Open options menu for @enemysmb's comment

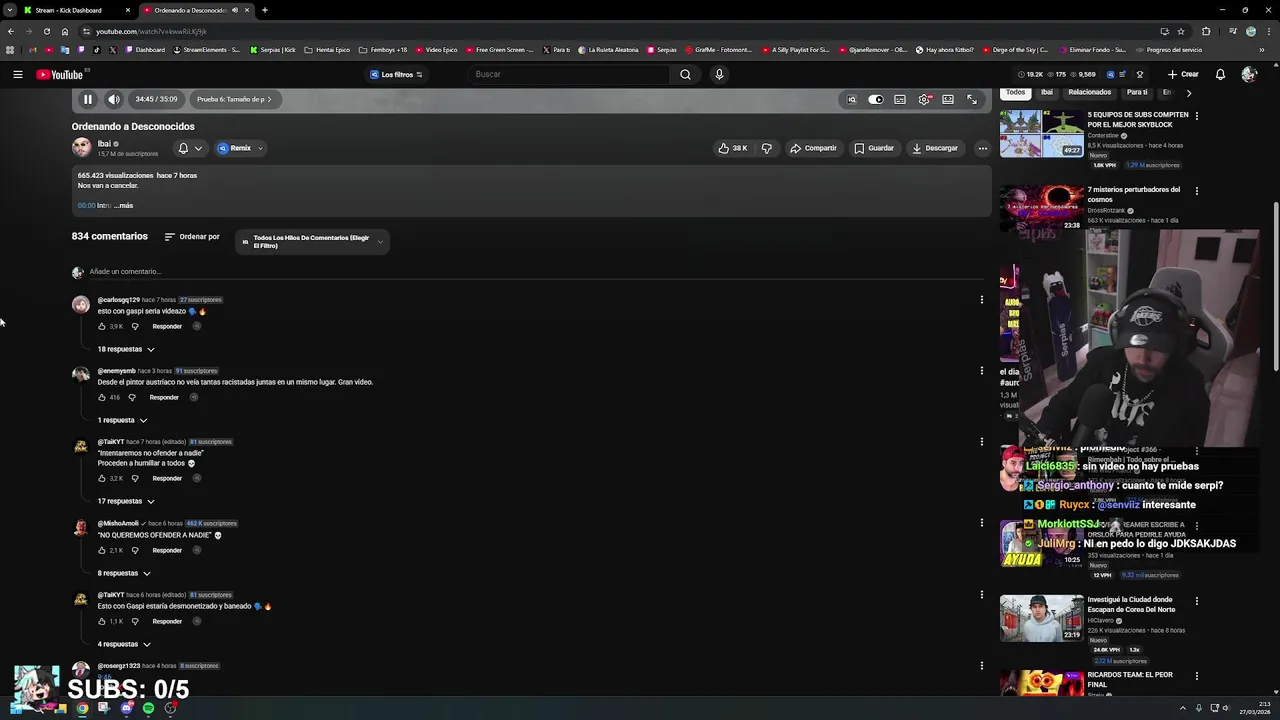pyautogui.click(x=981, y=371)
